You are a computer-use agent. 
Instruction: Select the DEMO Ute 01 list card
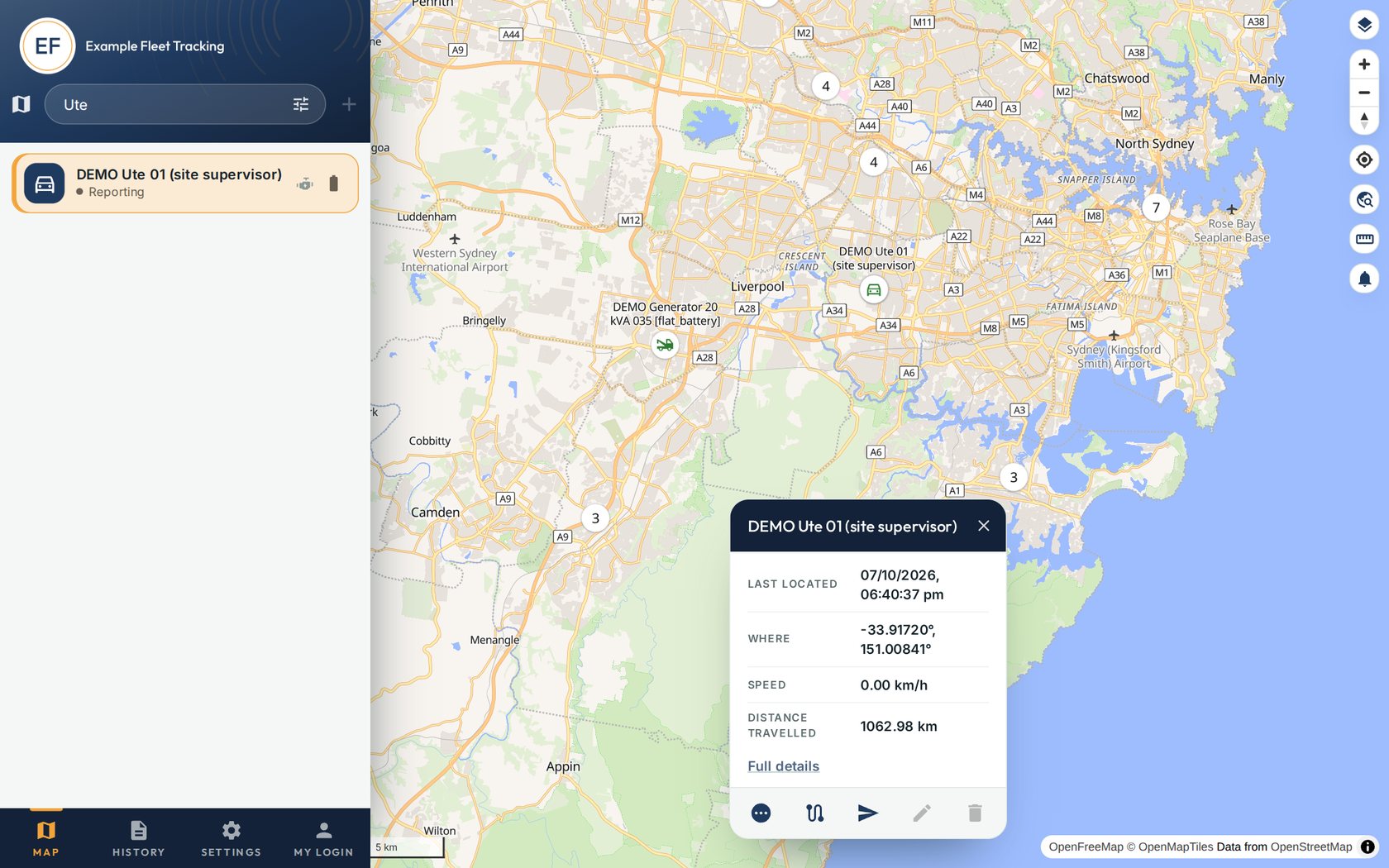(x=185, y=183)
